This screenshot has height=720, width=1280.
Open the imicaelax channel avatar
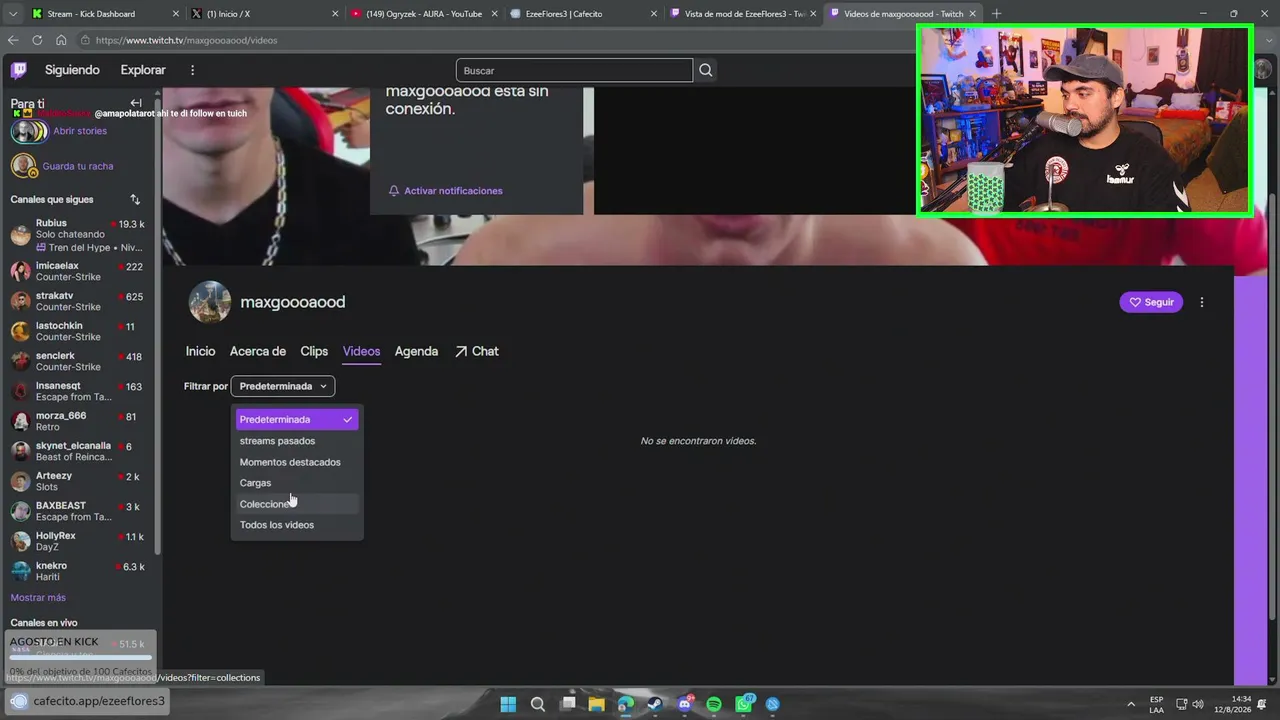pyautogui.click(x=21, y=271)
